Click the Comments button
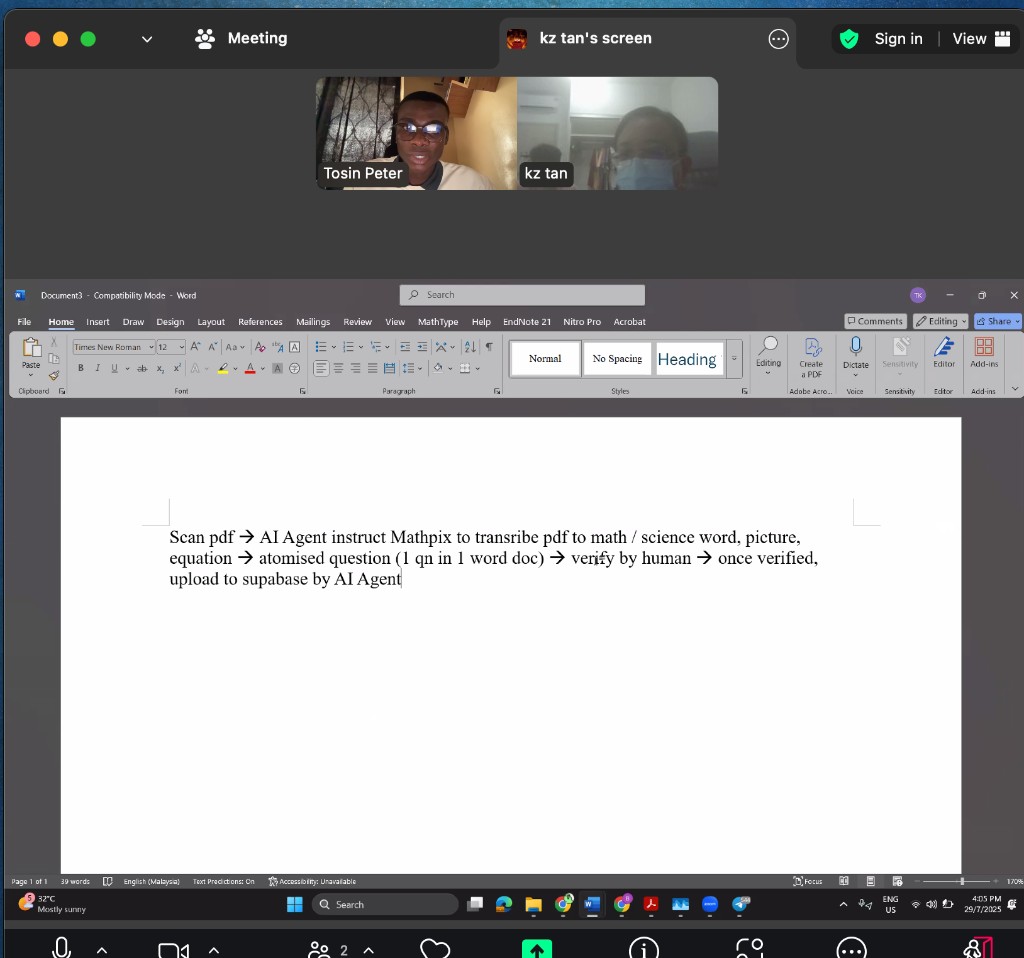Screen dimensions: 1024x958 875,321
